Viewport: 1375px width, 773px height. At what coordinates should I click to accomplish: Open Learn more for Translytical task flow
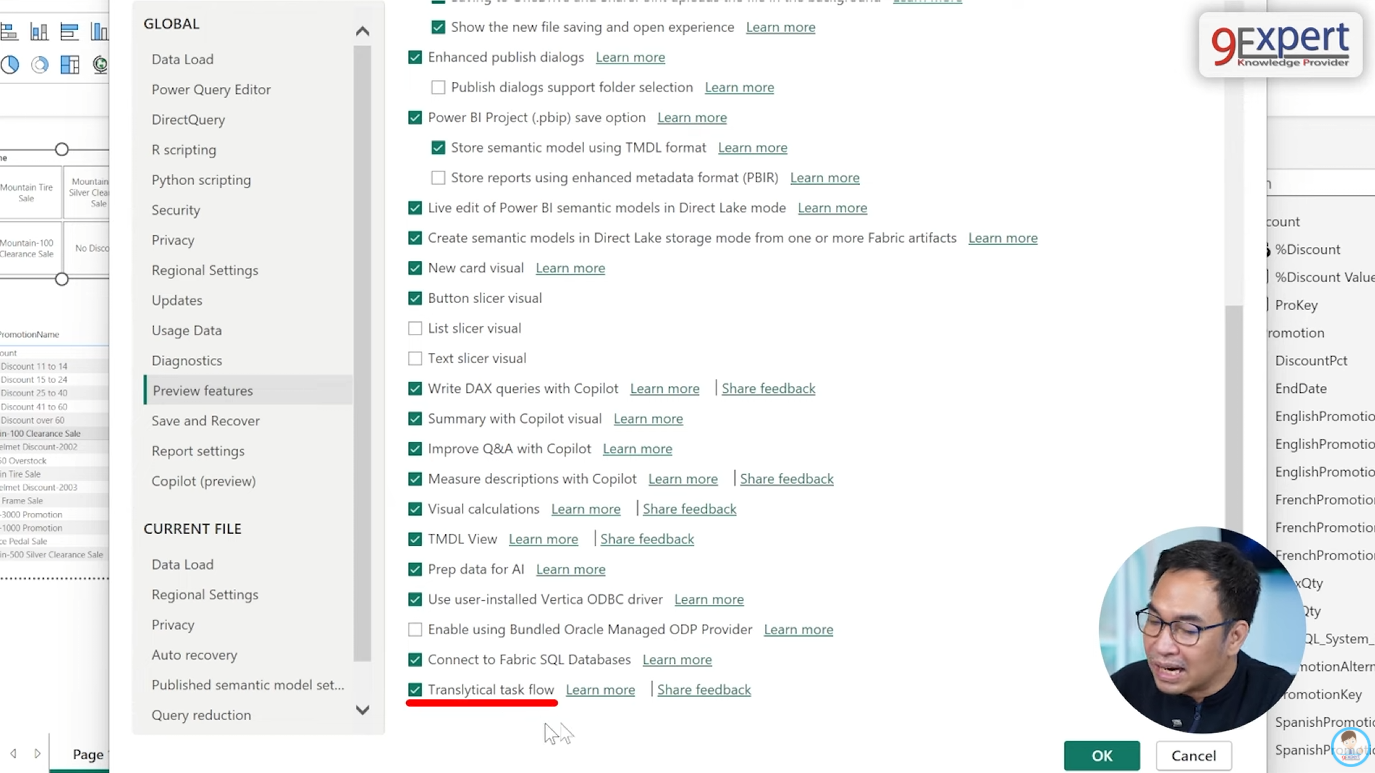click(600, 689)
